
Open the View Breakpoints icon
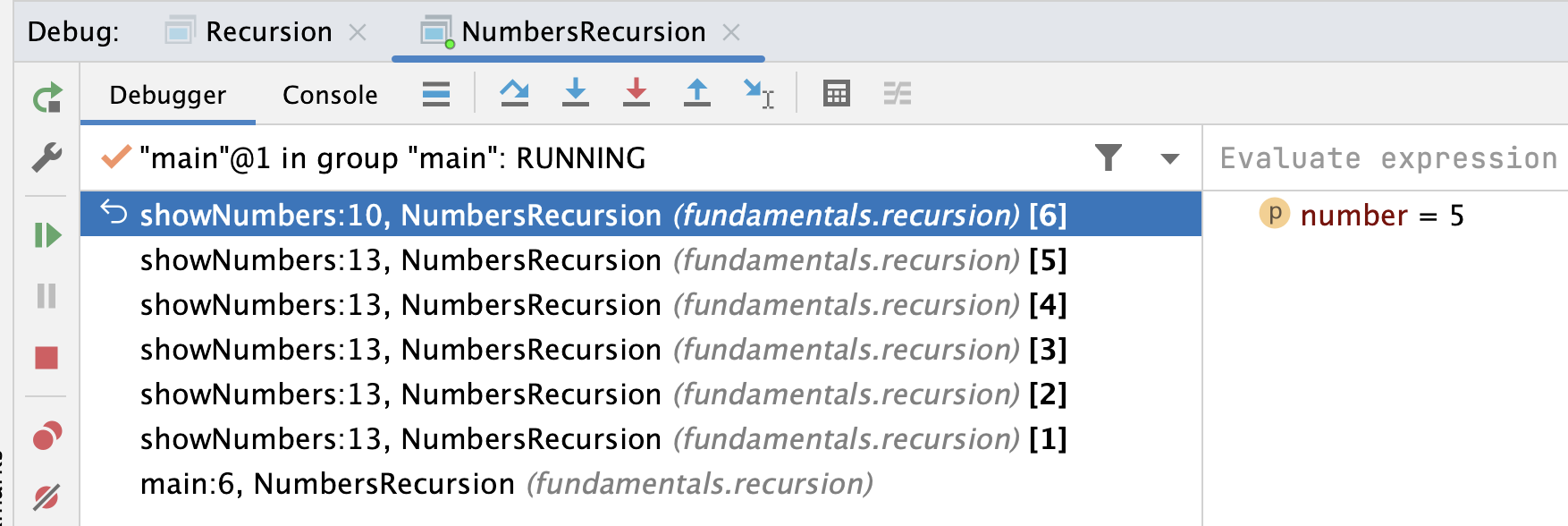[46, 437]
